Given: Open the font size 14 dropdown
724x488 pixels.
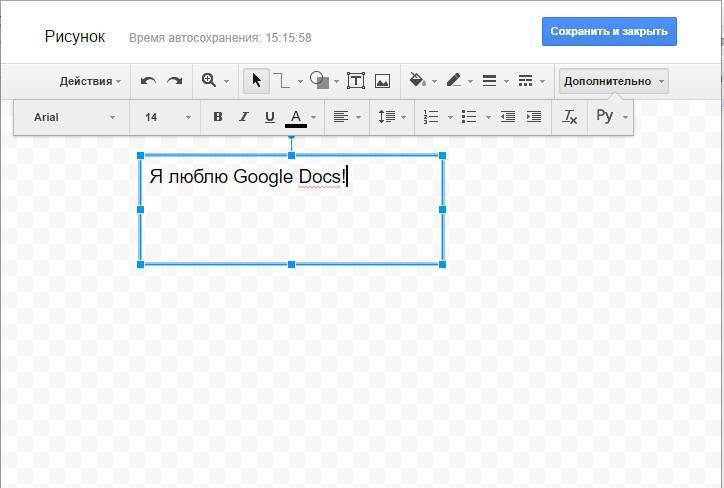Looking at the screenshot, I should point(168,117).
